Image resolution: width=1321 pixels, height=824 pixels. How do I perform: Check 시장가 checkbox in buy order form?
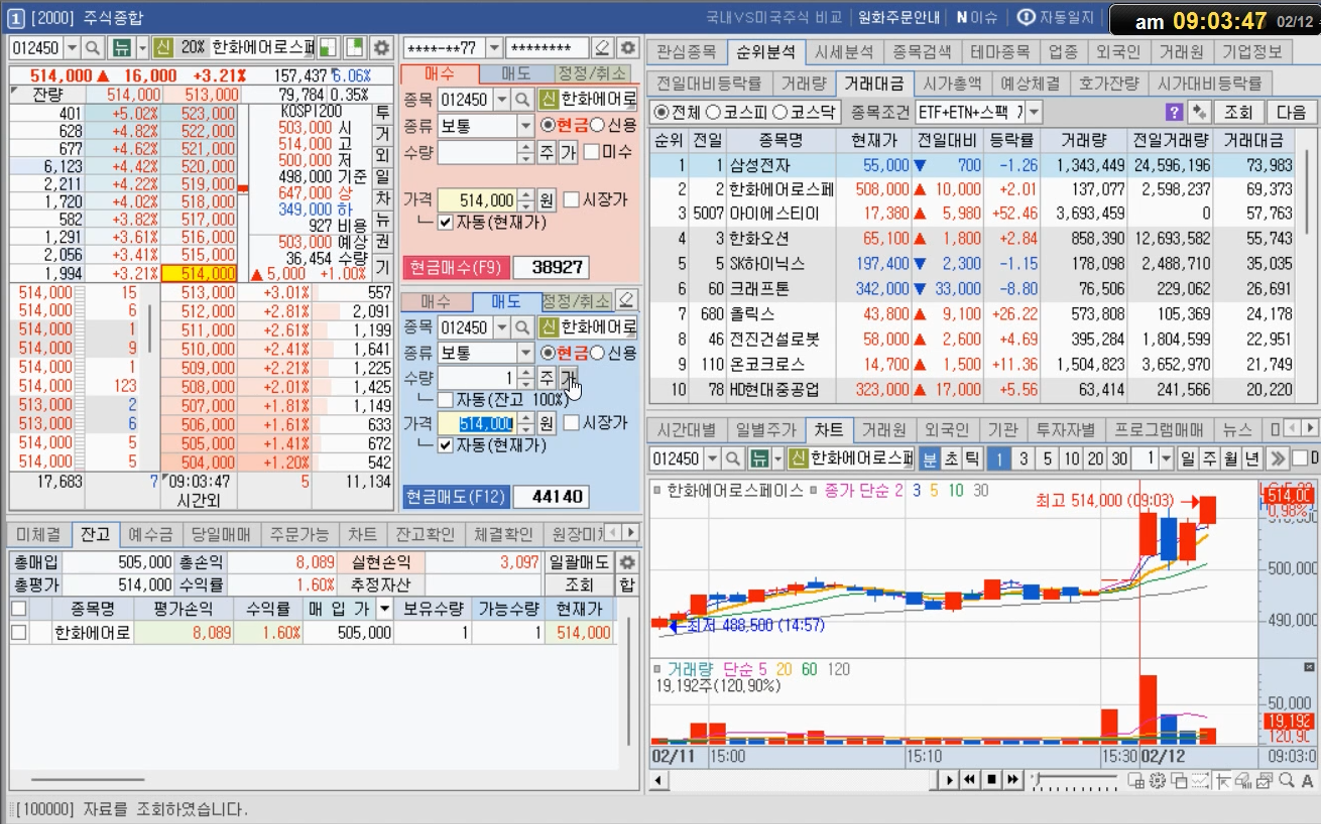(x=571, y=199)
